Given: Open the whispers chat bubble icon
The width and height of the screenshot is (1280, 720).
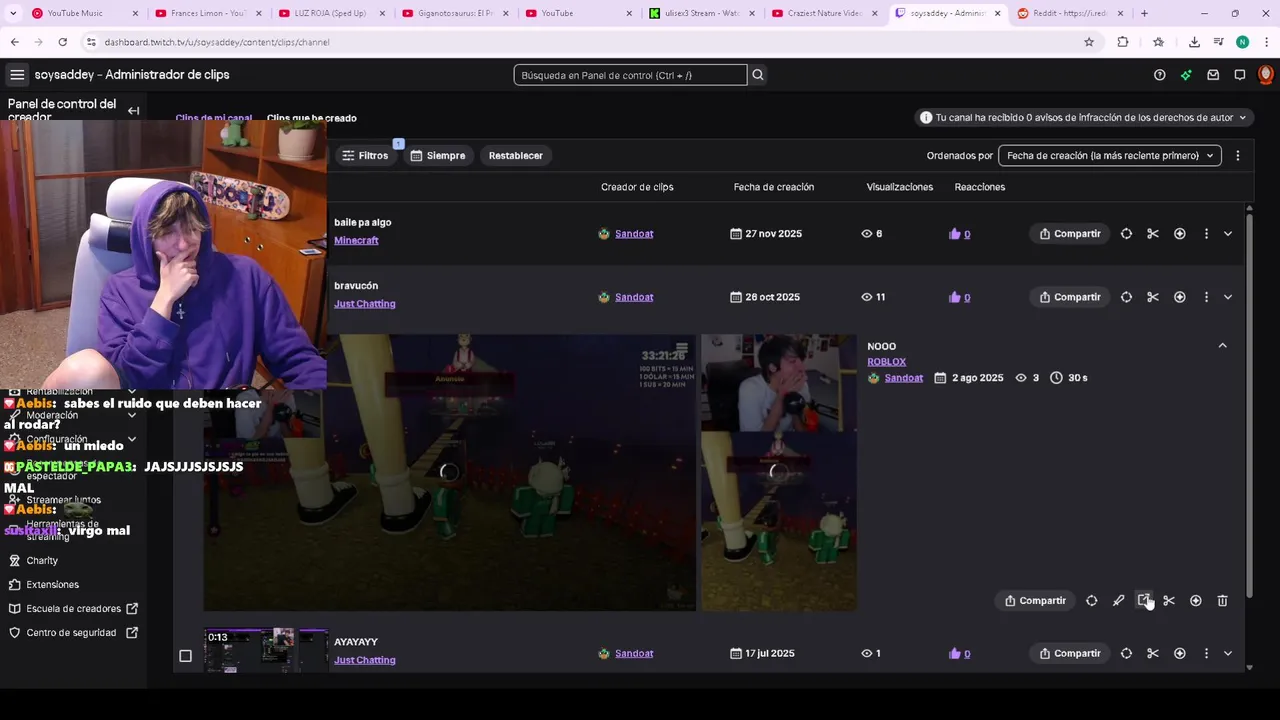Looking at the screenshot, I should (x=1240, y=75).
